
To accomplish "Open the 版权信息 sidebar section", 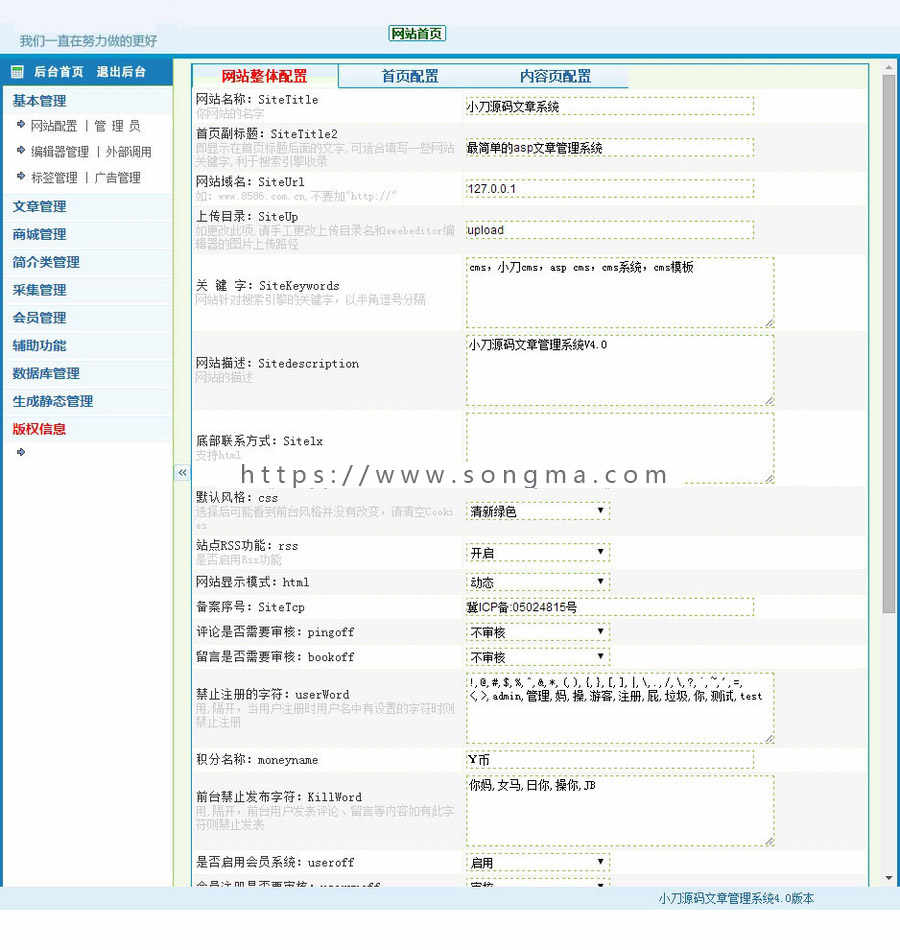I will [39, 429].
